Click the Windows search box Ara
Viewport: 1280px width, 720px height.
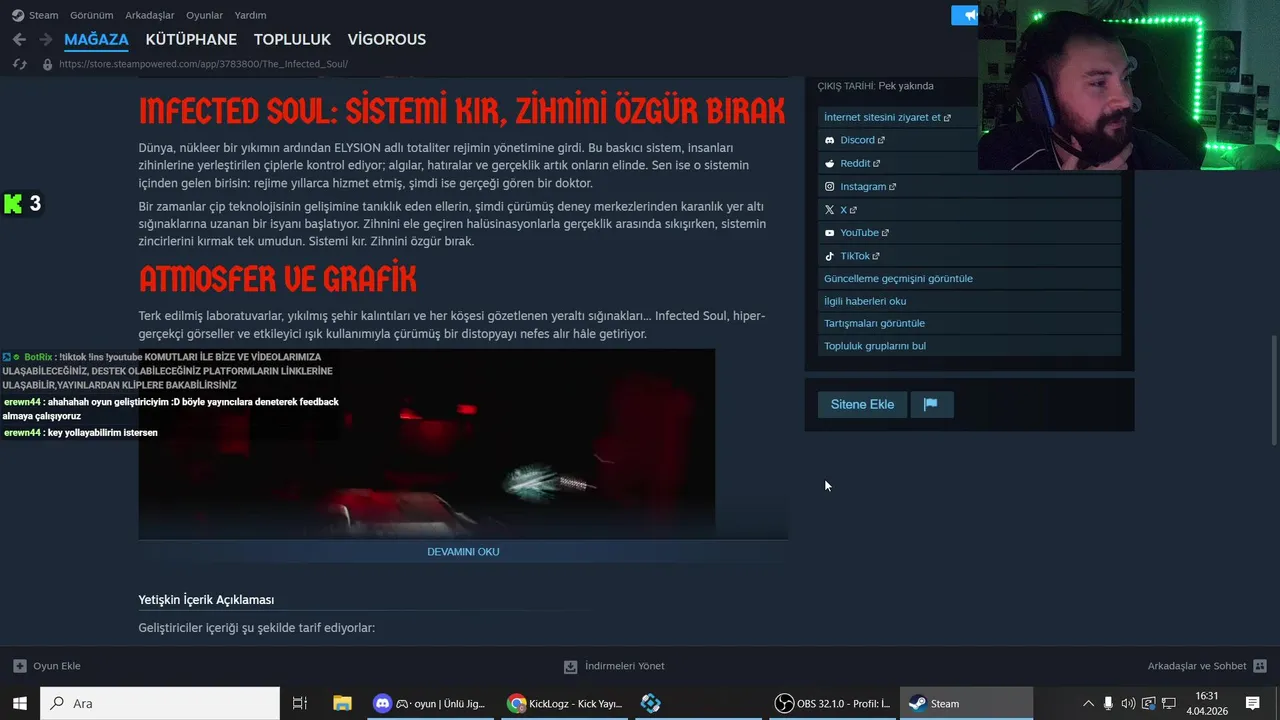click(160, 703)
